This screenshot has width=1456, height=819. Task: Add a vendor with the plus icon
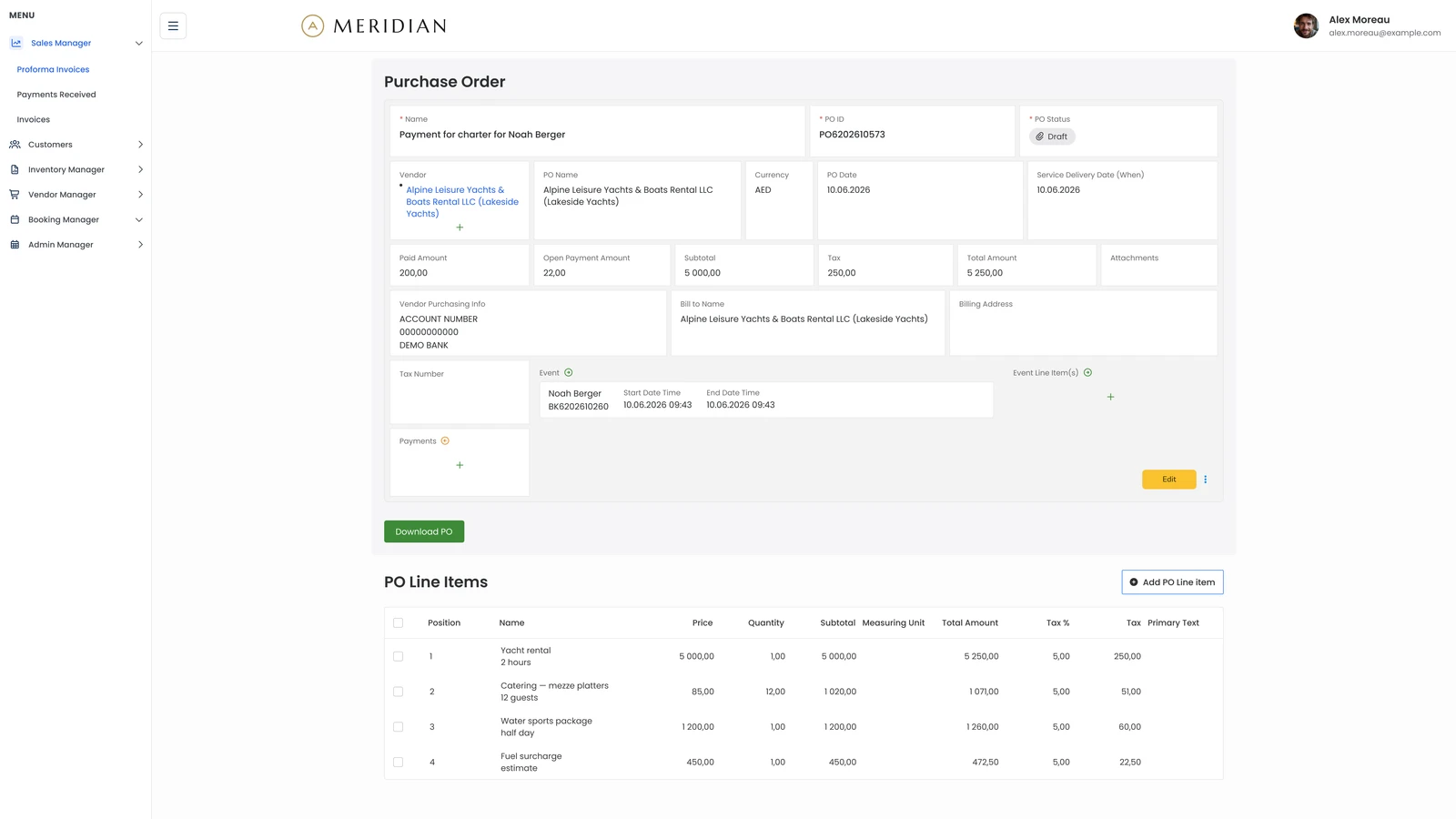point(460,227)
